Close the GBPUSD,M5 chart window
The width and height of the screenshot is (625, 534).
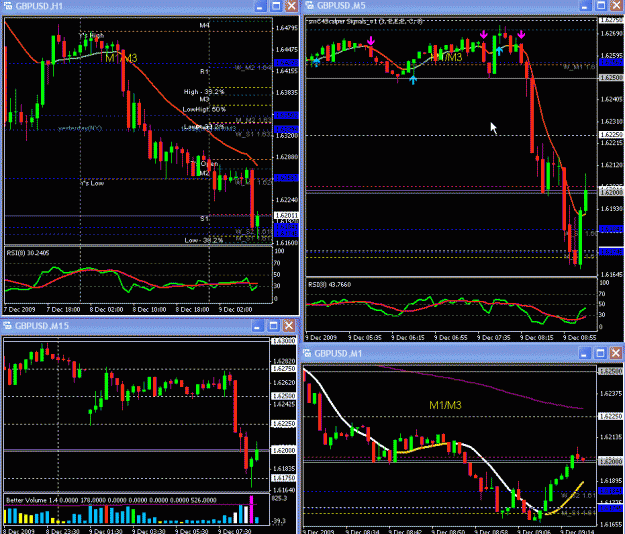(x=616, y=6)
